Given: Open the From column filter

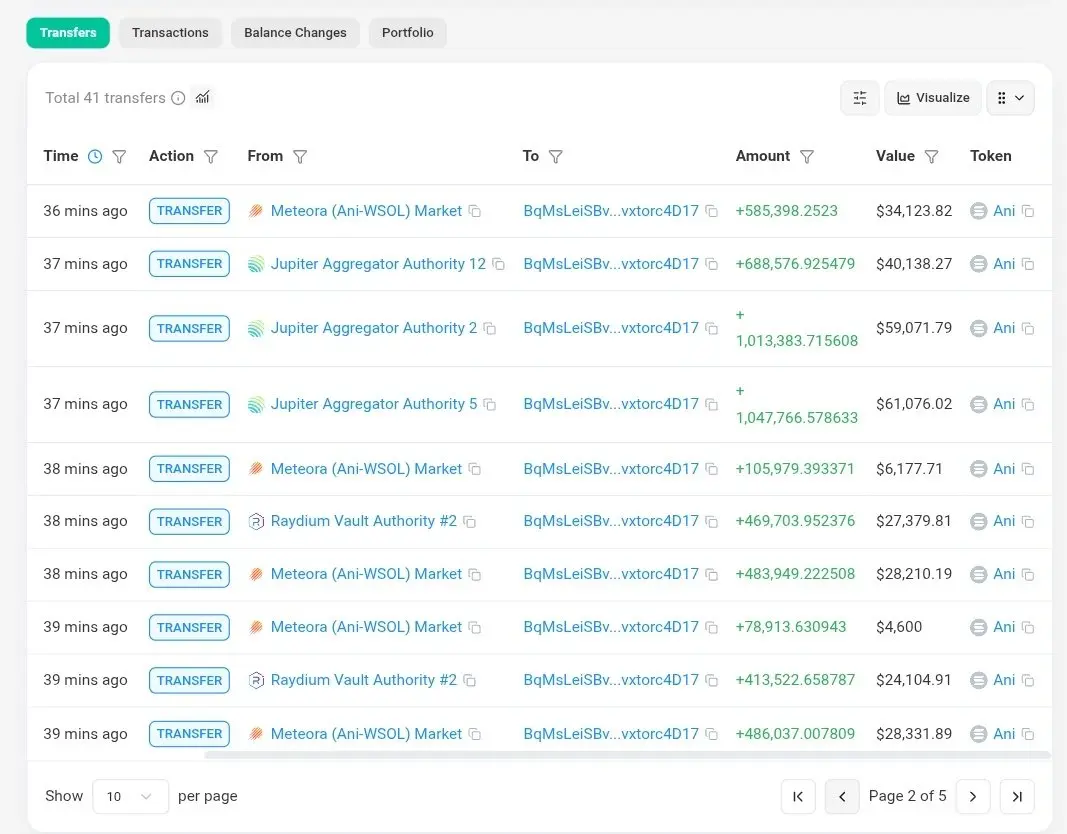Looking at the screenshot, I should click(300, 156).
